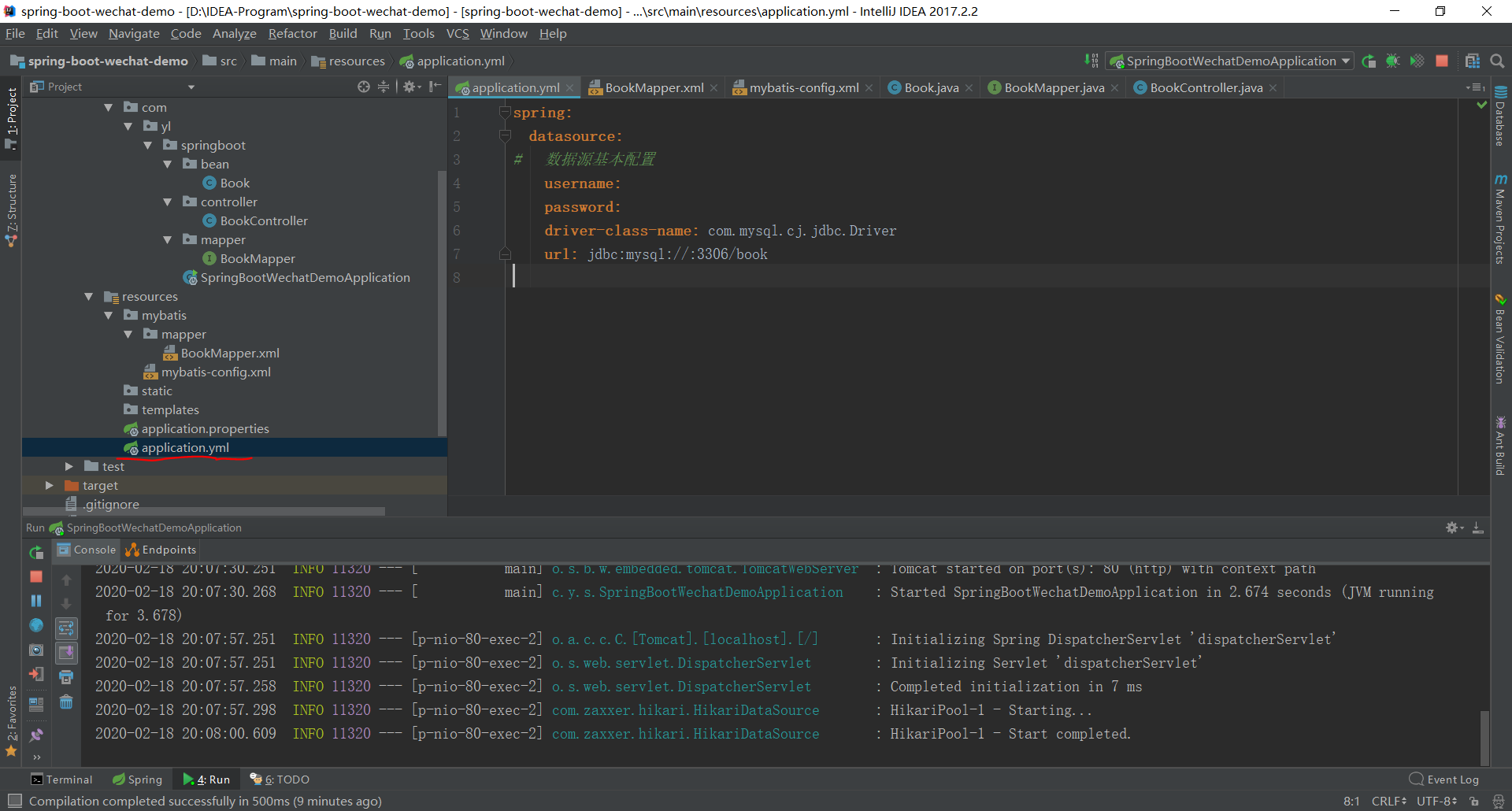Expand the test folder in project tree
The width and height of the screenshot is (1512, 811).
pyautogui.click(x=69, y=467)
